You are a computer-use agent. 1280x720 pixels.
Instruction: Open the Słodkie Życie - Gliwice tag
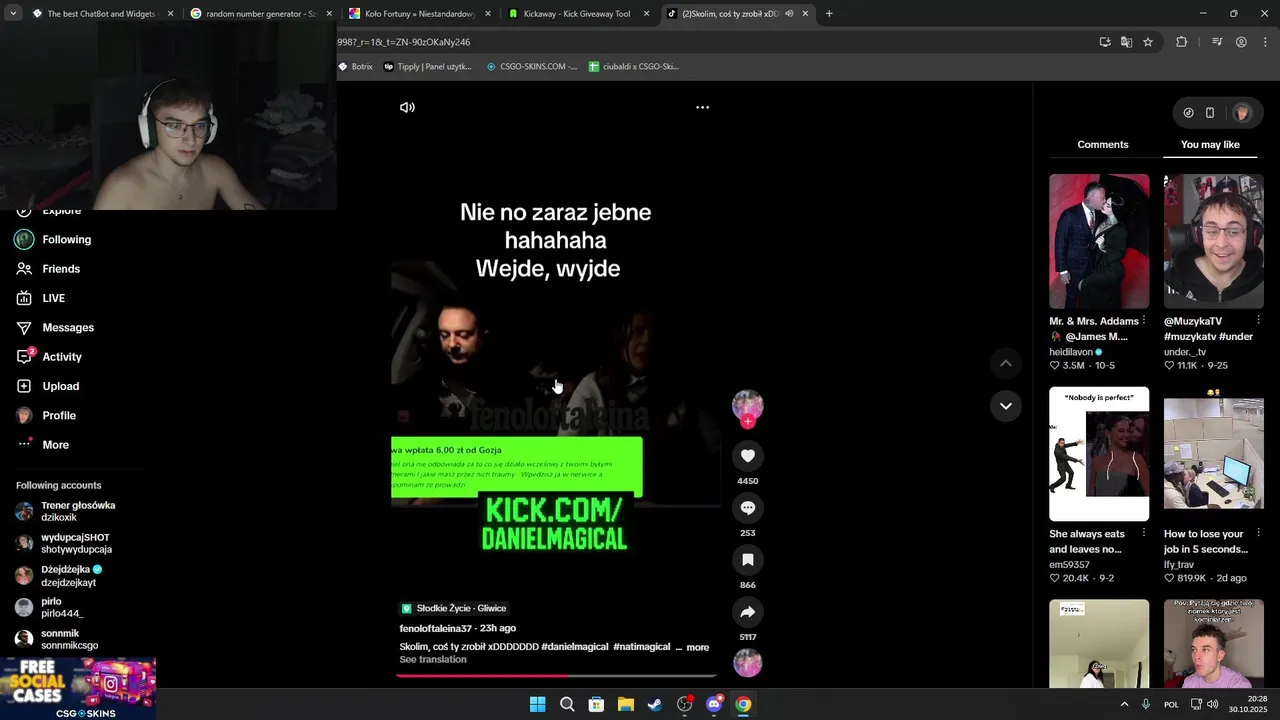454,608
